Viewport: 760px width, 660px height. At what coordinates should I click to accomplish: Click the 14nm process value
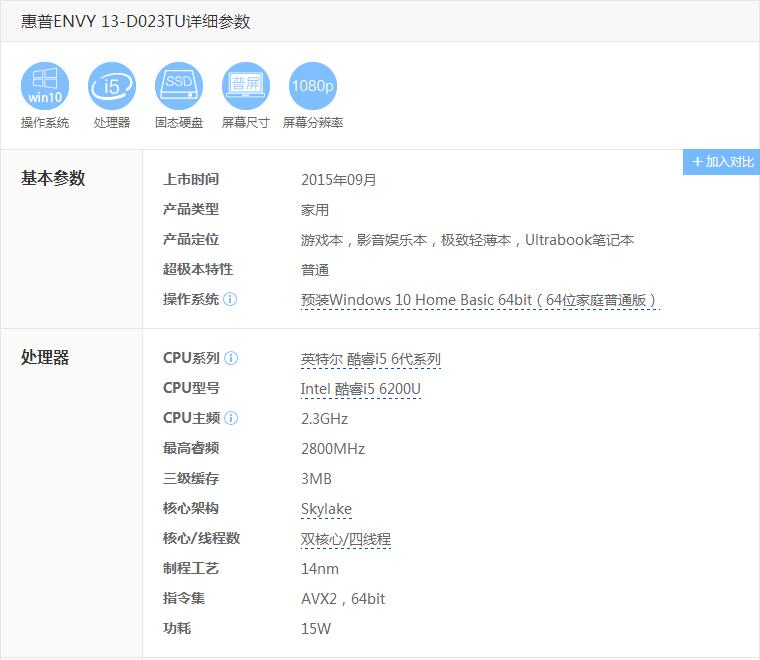coord(320,569)
